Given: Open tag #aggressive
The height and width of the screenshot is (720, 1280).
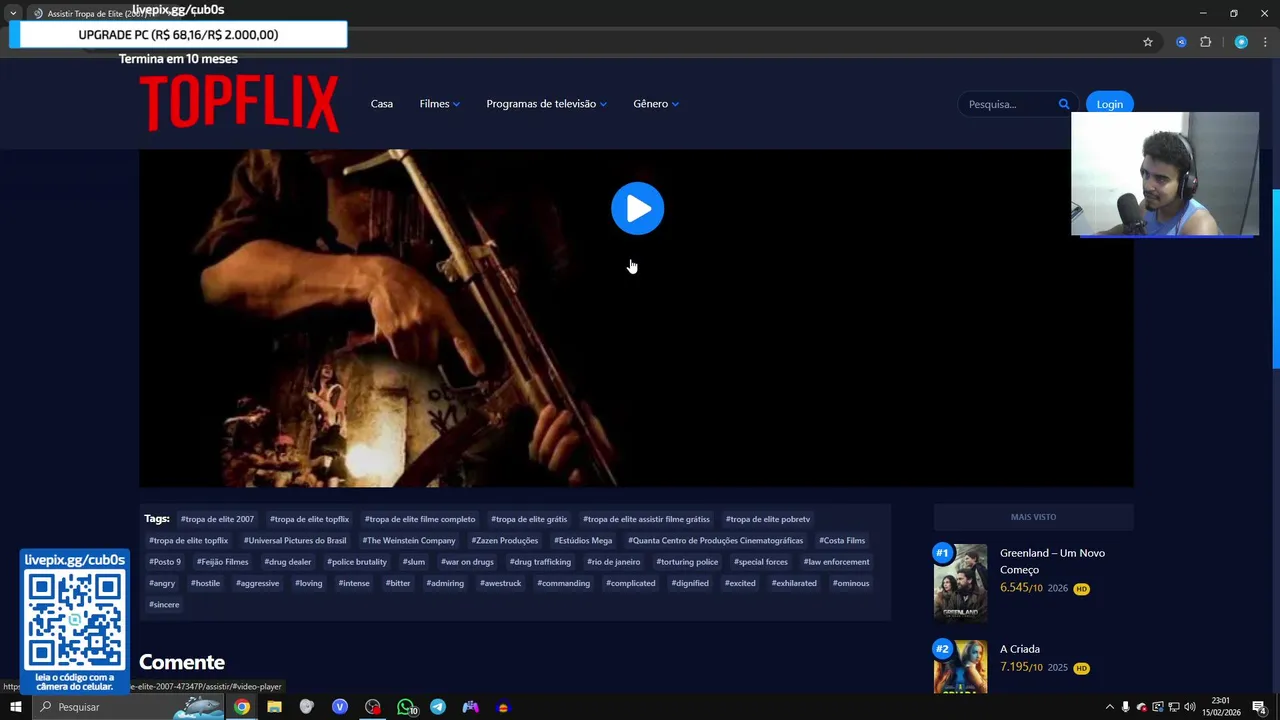Looking at the screenshot, I should [257, 583].
